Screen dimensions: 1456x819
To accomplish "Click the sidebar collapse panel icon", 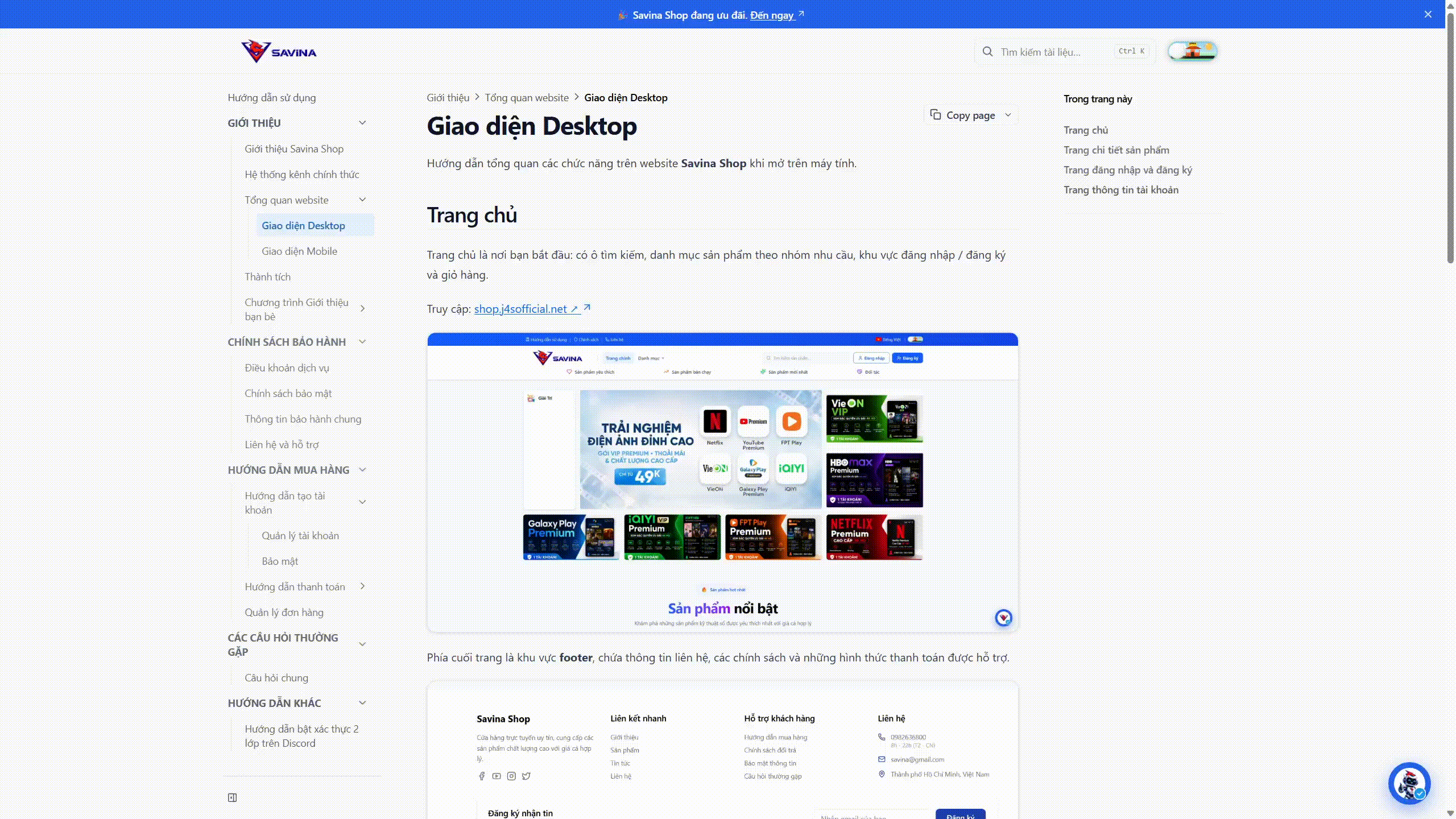I will pos(232,797).
